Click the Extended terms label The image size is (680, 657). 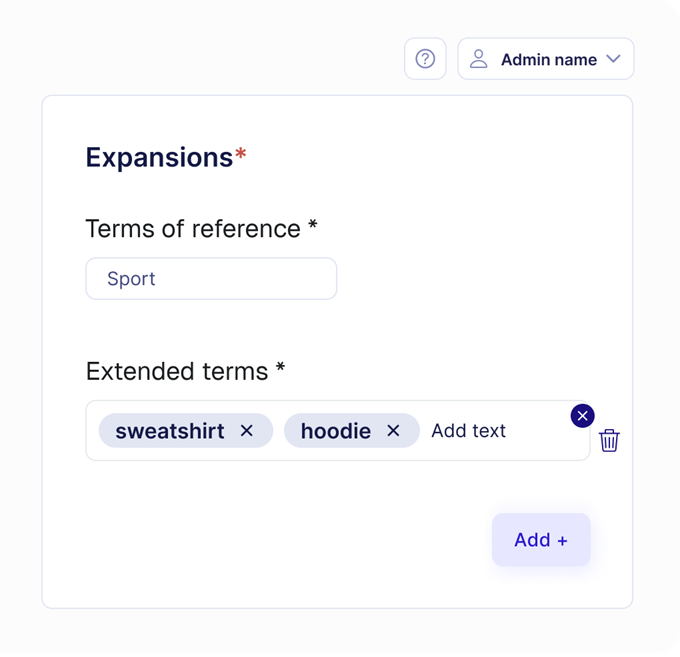[177, 371]
